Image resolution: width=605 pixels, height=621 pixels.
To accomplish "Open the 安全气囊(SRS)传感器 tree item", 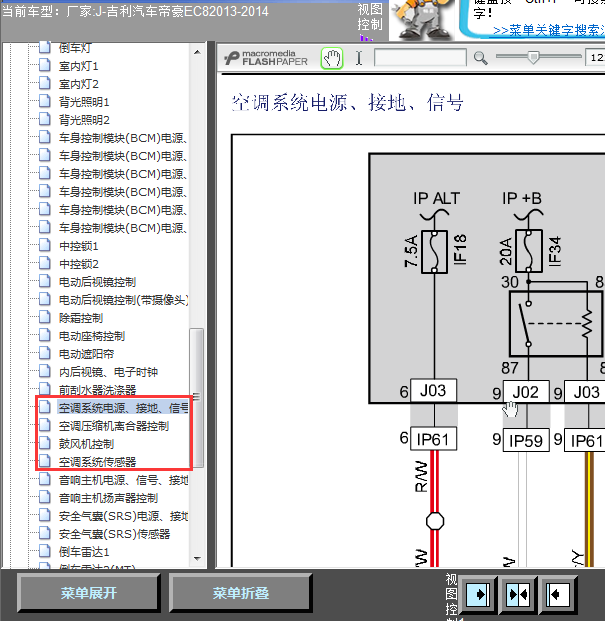I will tap(114, 534).
